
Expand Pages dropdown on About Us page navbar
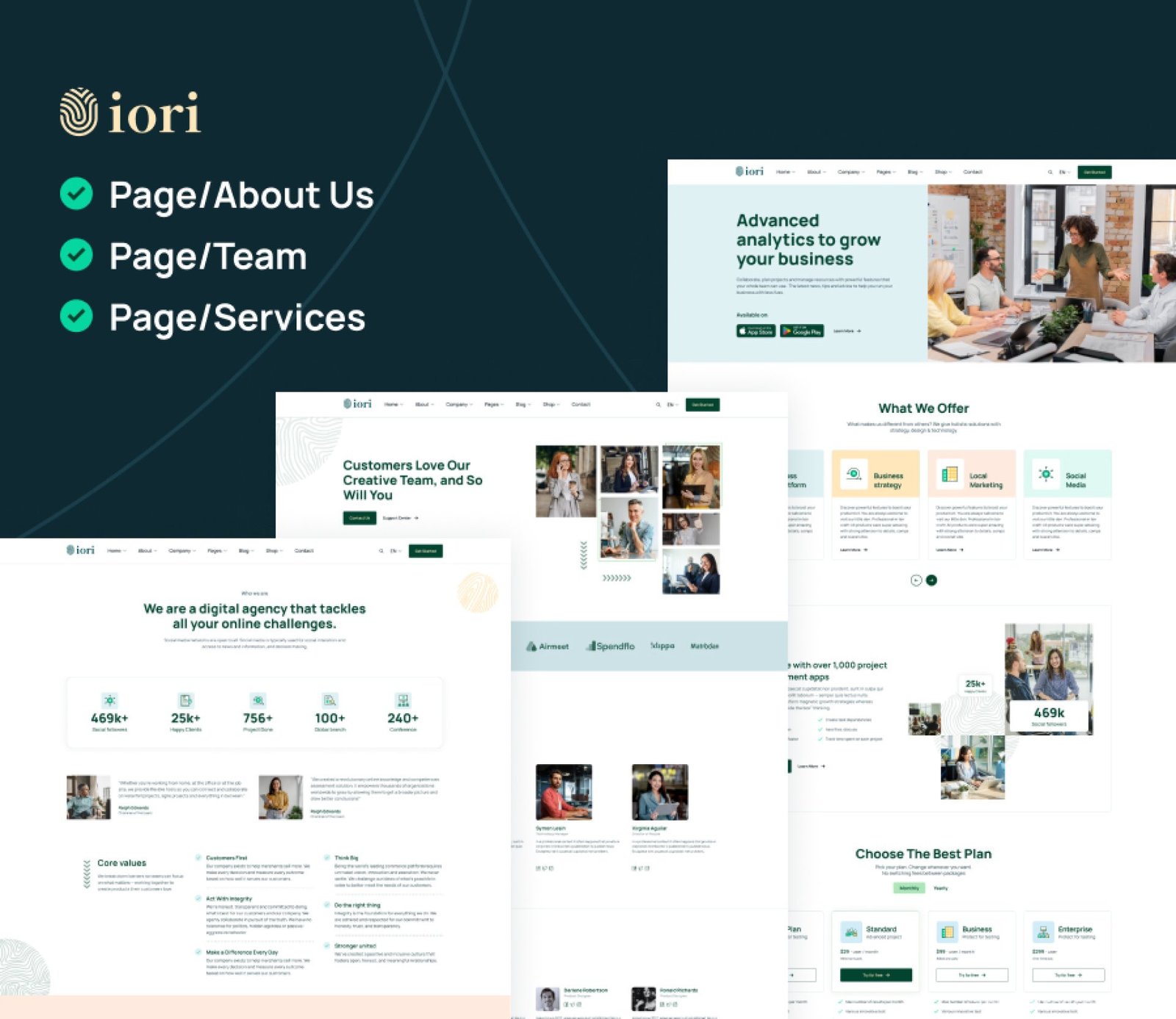(217, 551)
